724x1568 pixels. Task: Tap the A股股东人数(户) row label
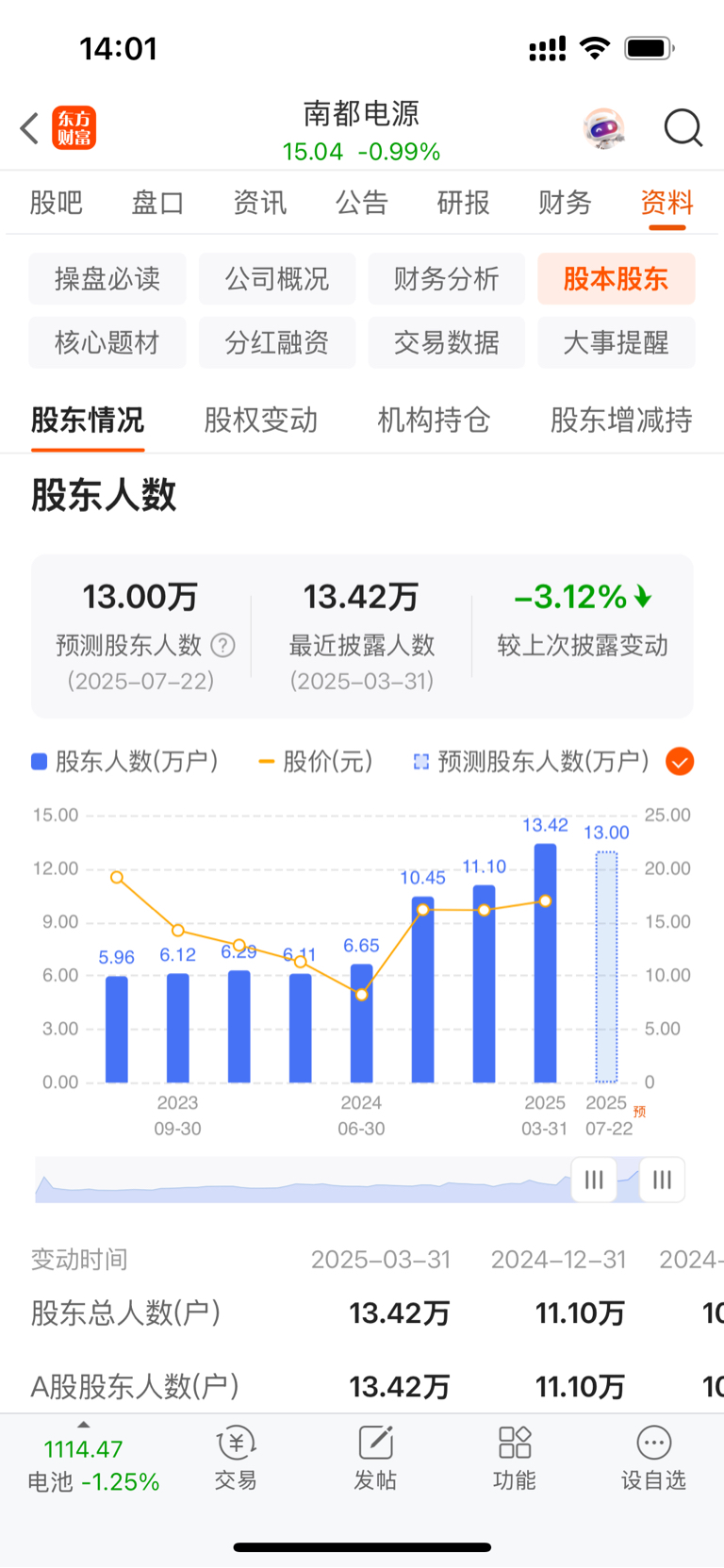[x=135, y=1386]
